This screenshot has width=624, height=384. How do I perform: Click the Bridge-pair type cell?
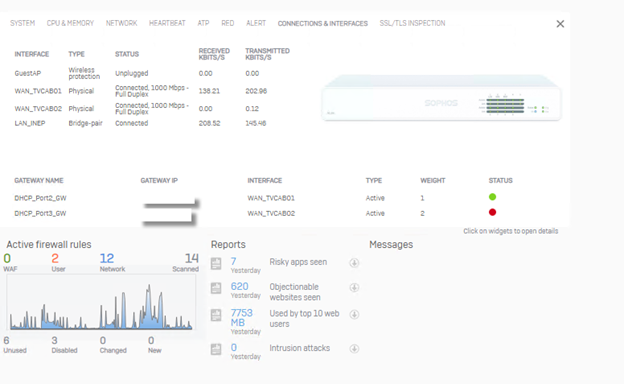click(x=86, y=123)
